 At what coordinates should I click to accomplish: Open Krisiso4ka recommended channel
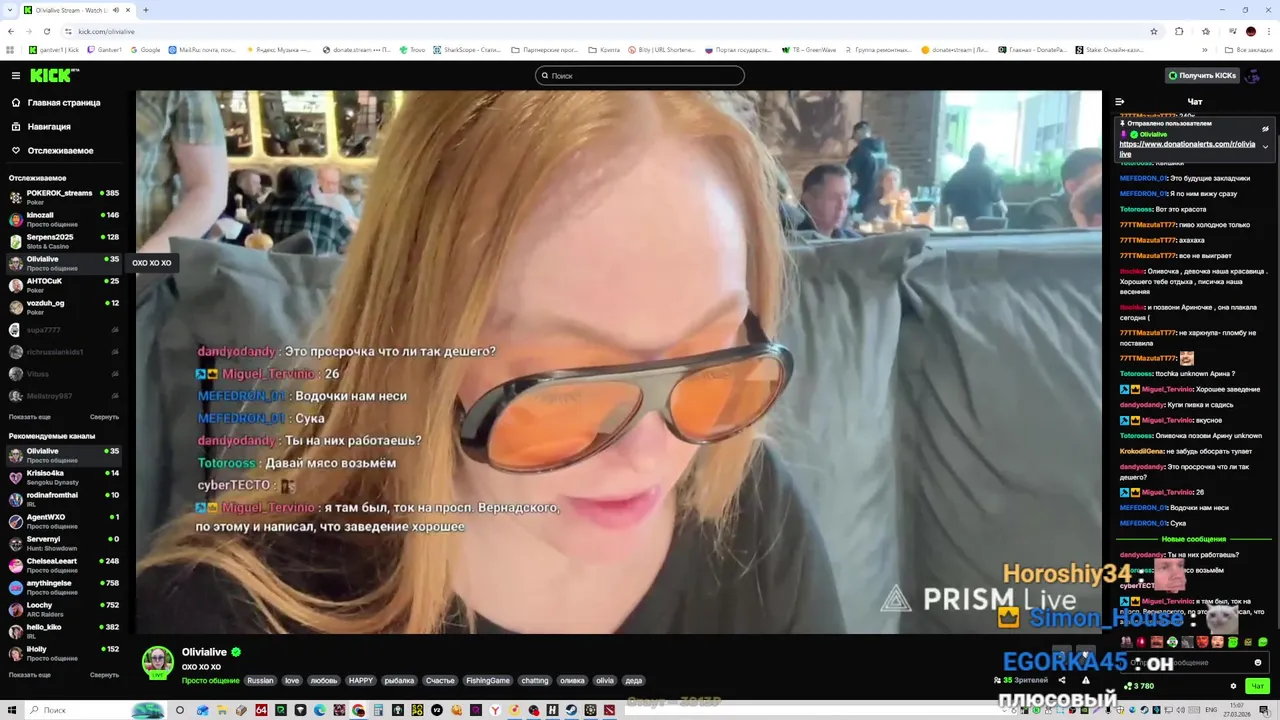(x=63, y=477)
